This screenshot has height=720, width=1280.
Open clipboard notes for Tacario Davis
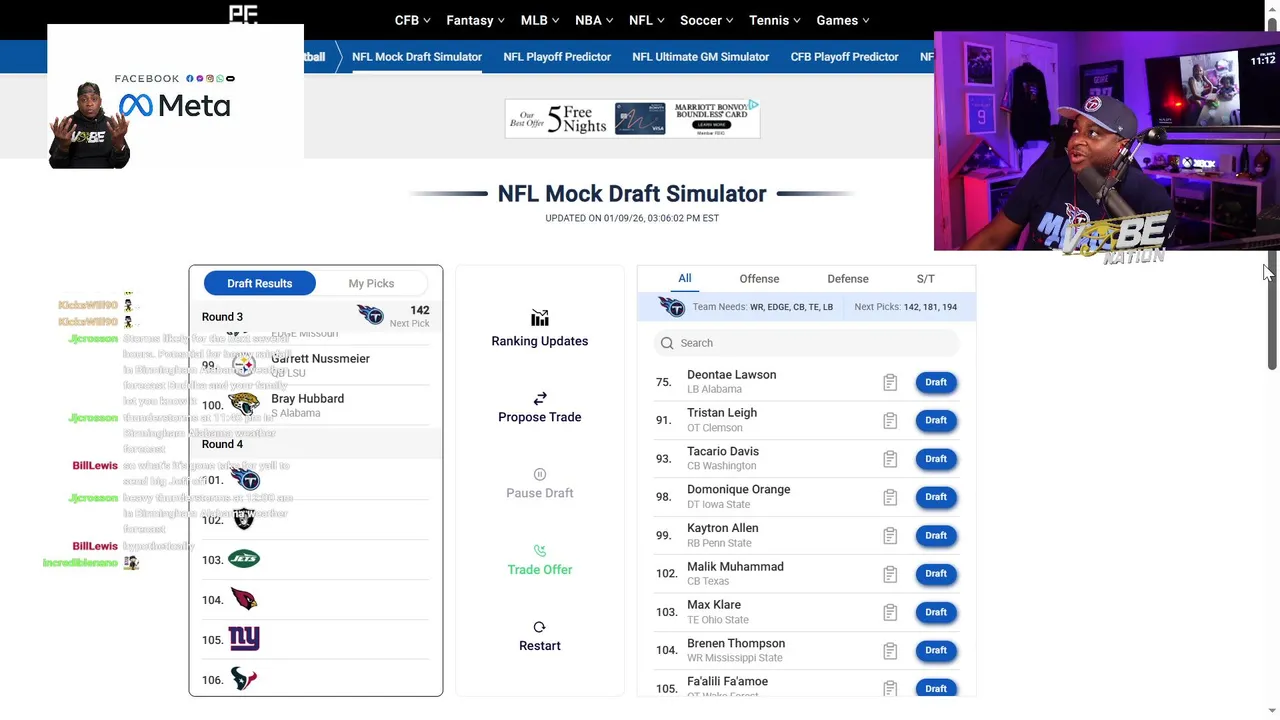pyautogui.click(x=890, y=459)
